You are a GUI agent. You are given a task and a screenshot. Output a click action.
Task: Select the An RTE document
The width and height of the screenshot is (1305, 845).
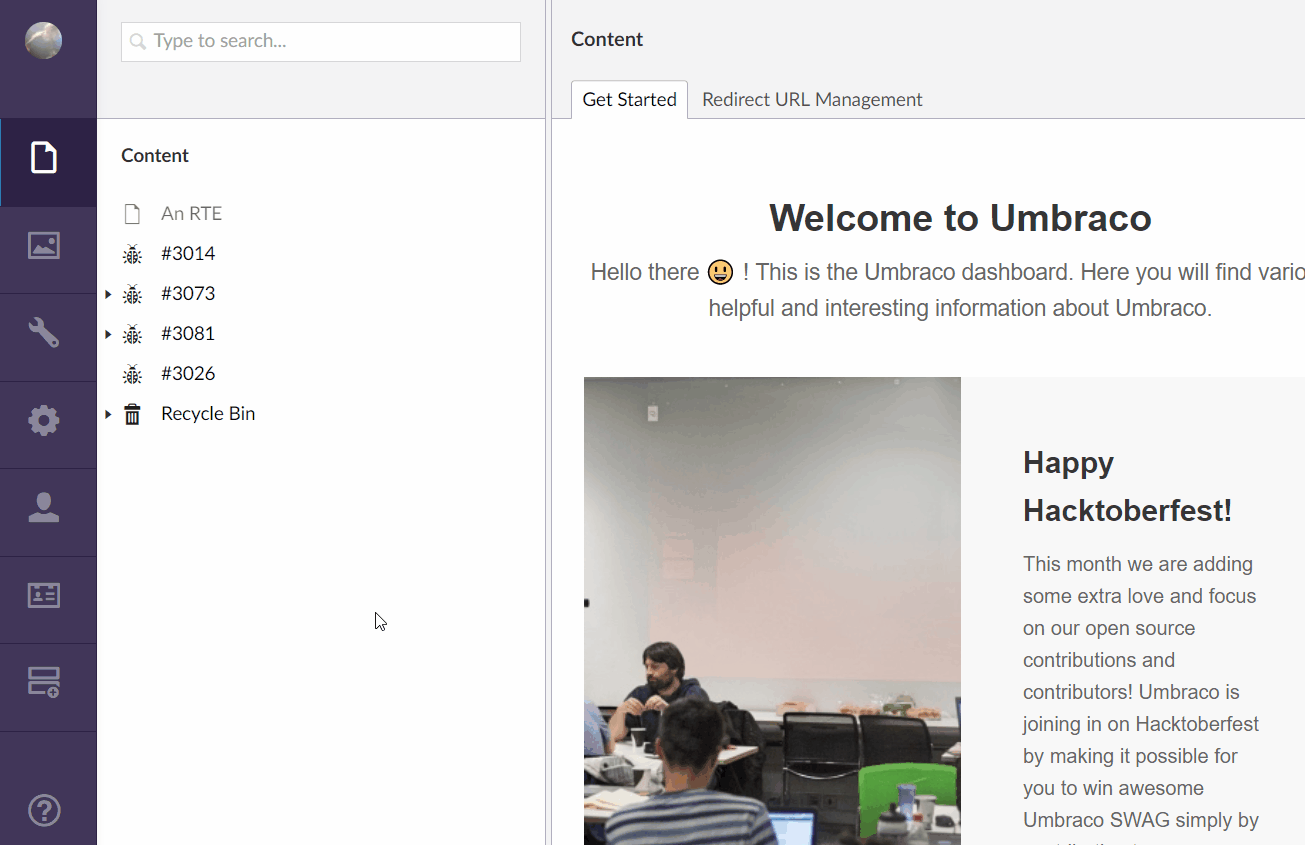point(191,213)
